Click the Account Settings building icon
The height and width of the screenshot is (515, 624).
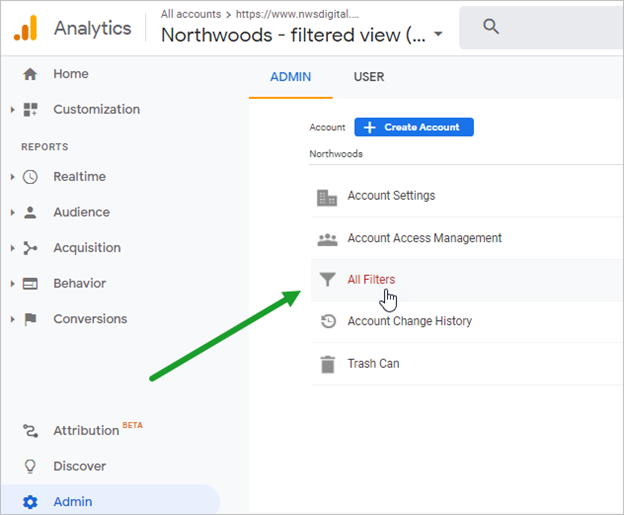point(327,198)
